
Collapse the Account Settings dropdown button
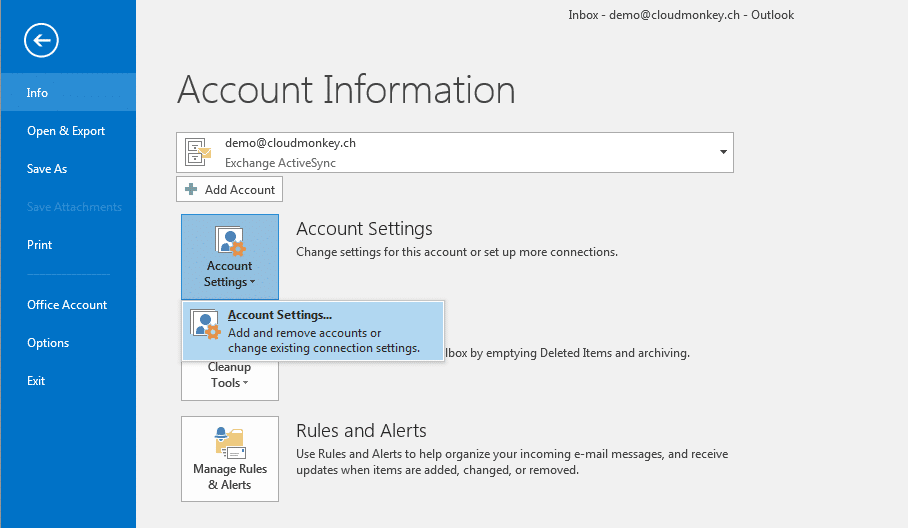[x=230, y=257]
